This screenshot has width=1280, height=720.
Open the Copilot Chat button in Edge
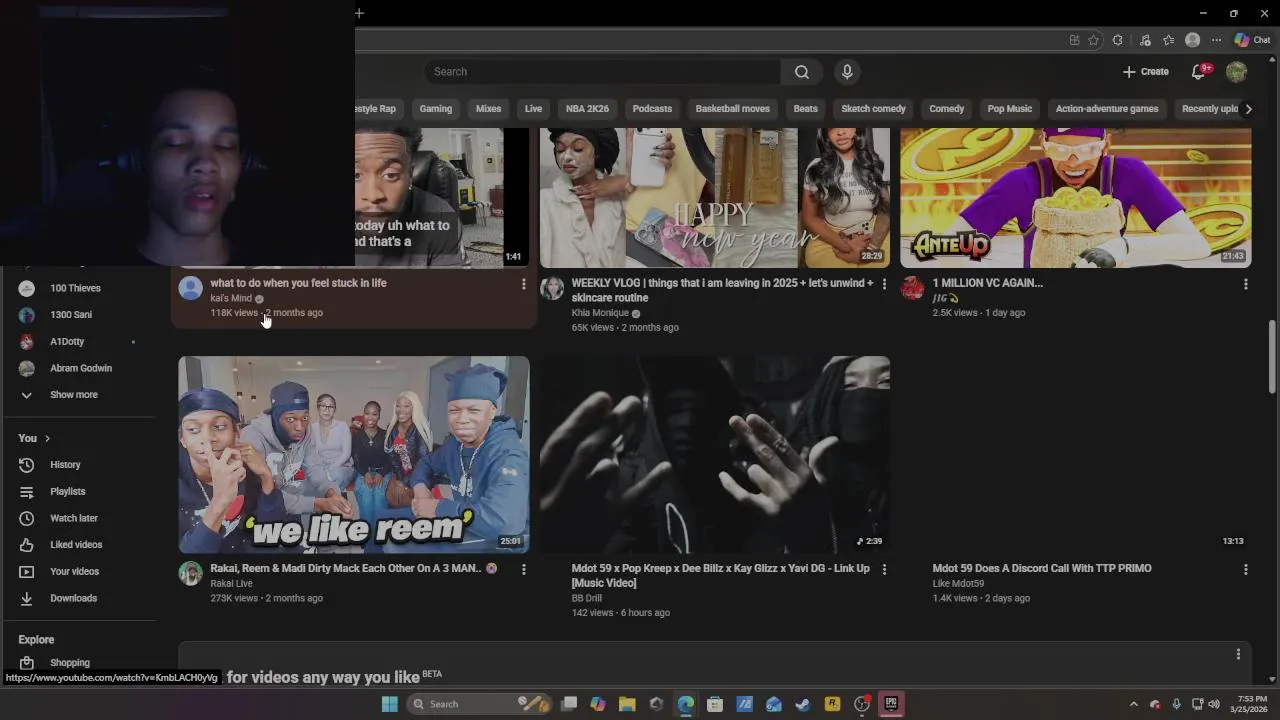coord(1252,40)
